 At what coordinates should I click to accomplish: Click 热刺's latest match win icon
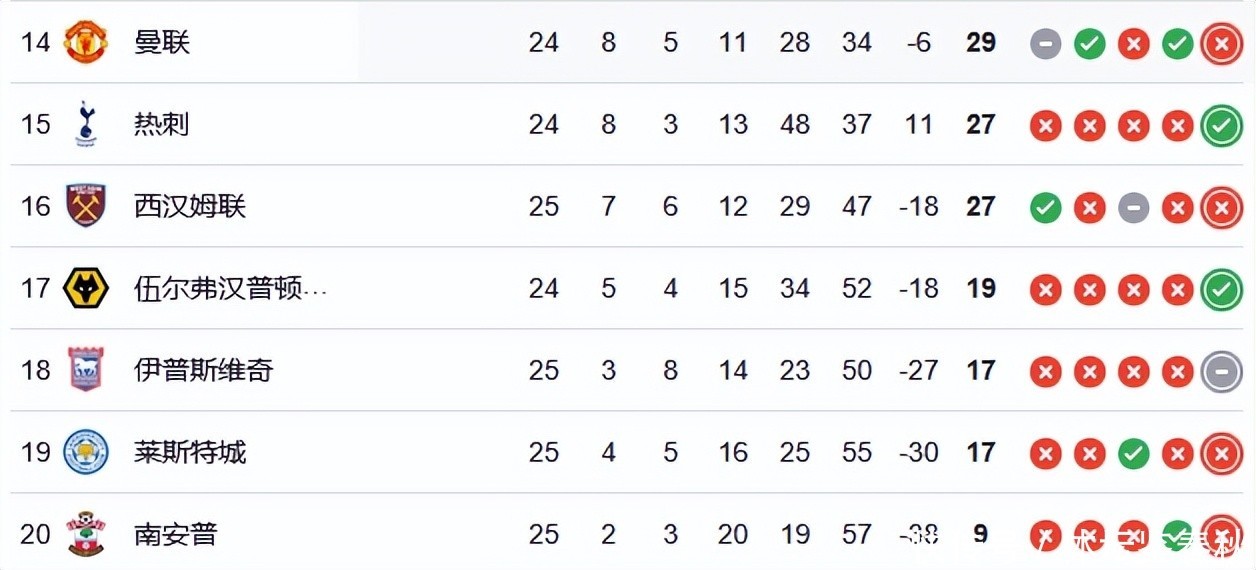pyautogui.click(x=1221, y=126)
